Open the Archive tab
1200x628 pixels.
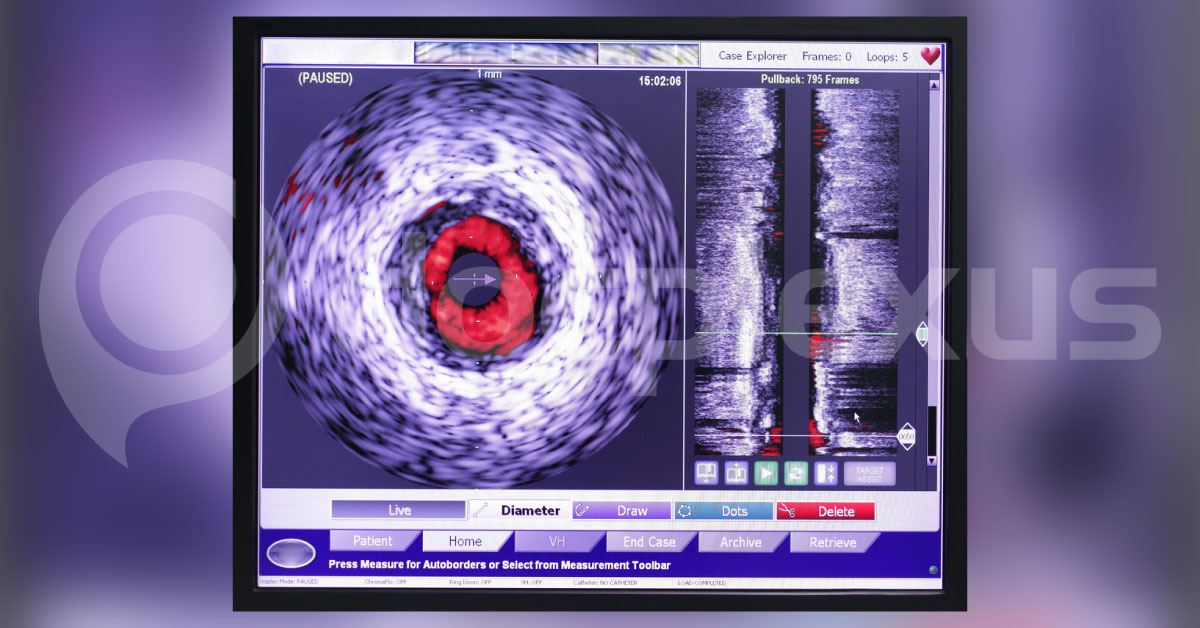[742, 541]
